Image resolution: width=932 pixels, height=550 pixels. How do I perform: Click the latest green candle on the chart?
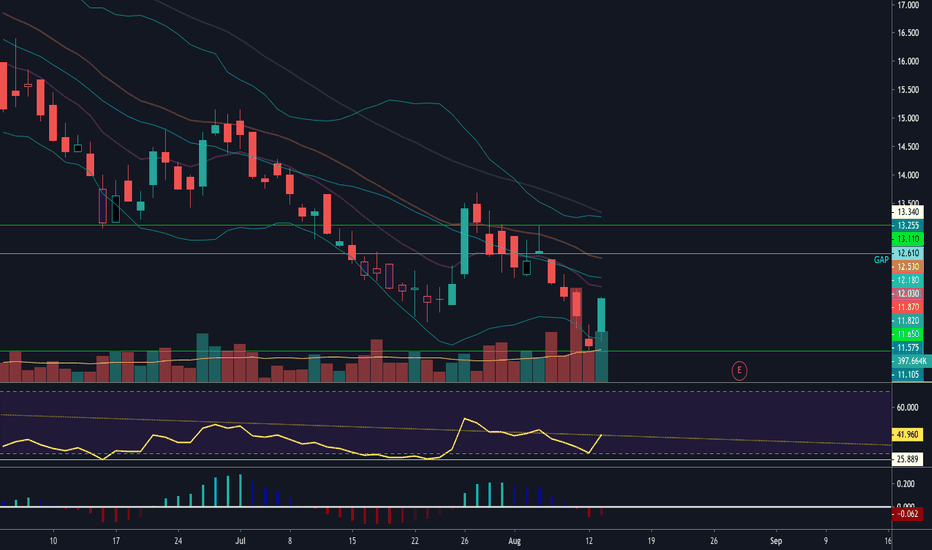[602, 315]
